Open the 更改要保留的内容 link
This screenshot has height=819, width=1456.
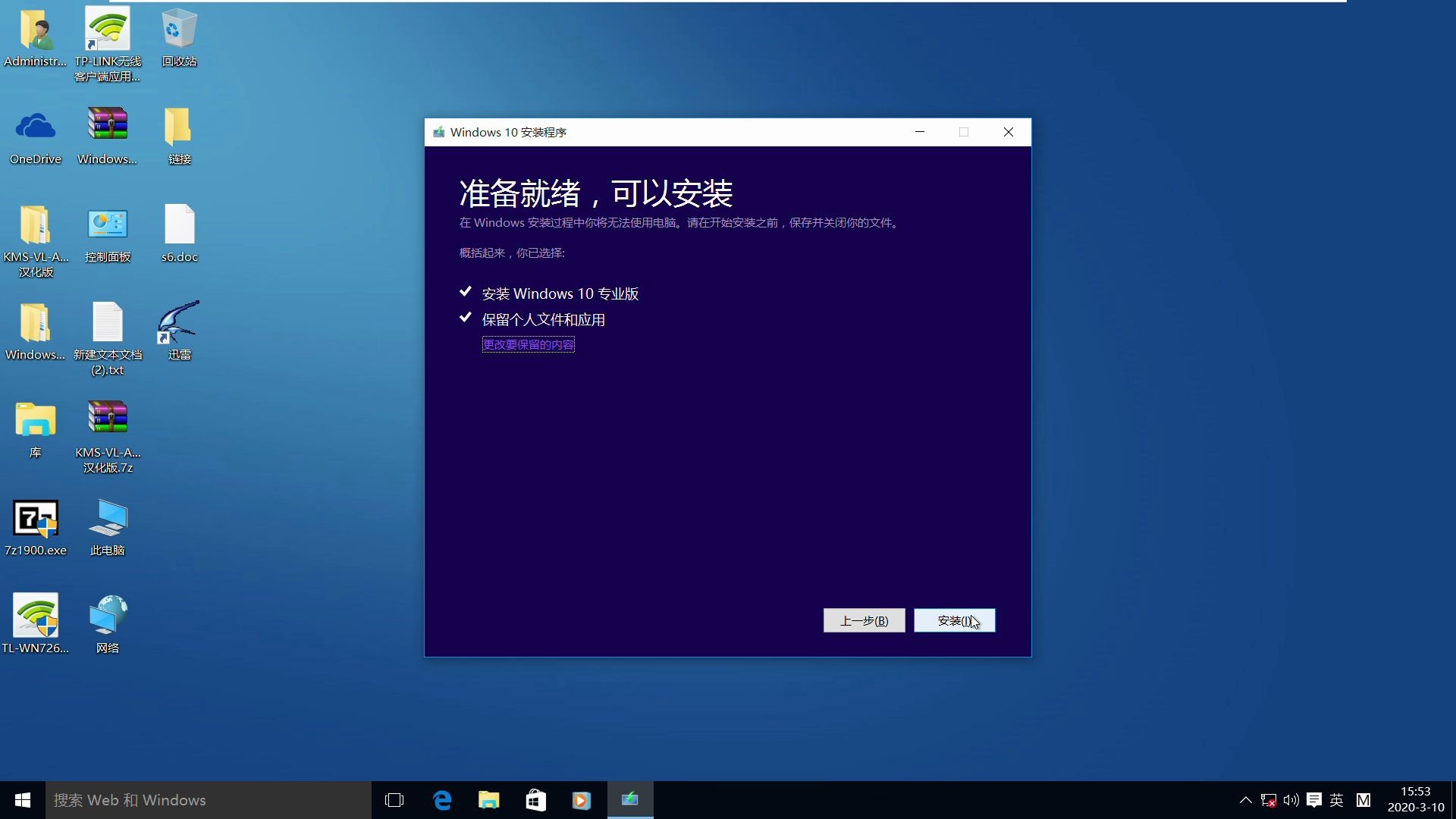tap(529, 344)
